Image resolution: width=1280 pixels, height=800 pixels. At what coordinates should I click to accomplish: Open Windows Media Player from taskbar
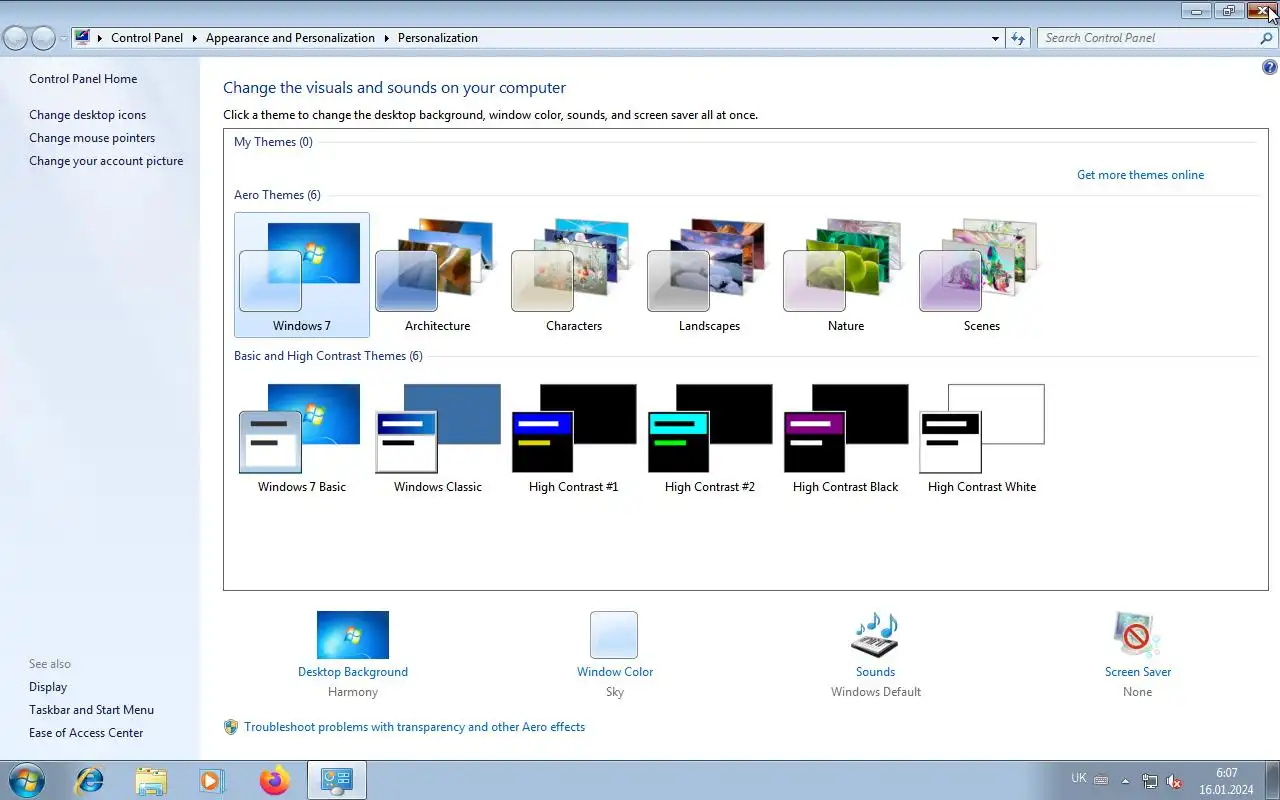point(212,780)
